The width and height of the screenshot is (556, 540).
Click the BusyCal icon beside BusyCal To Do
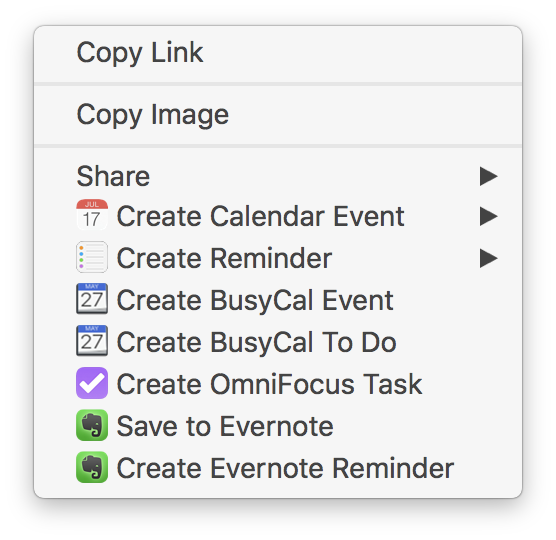(92, 340)
